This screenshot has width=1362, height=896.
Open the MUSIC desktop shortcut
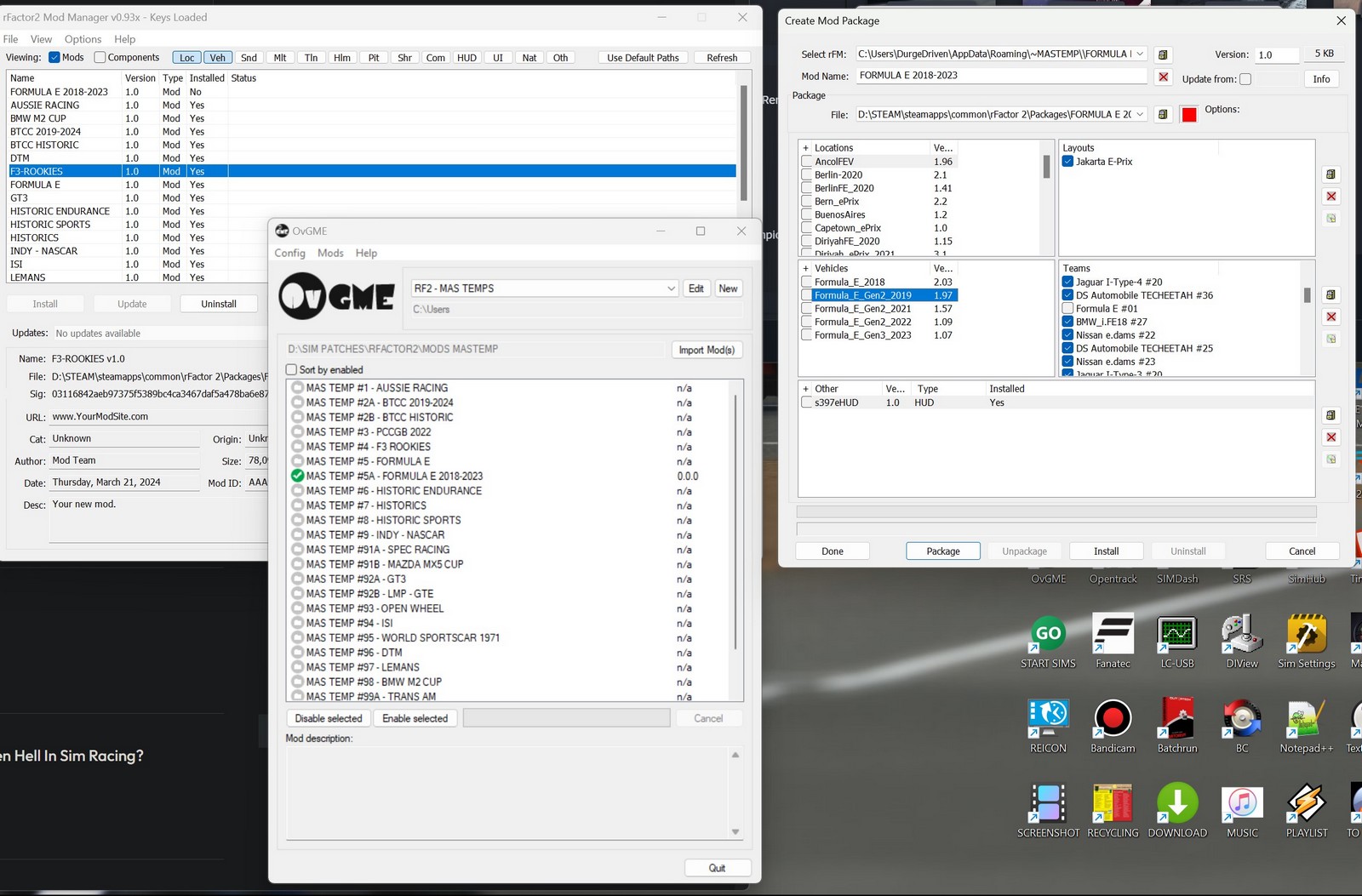coord(1242,810)
